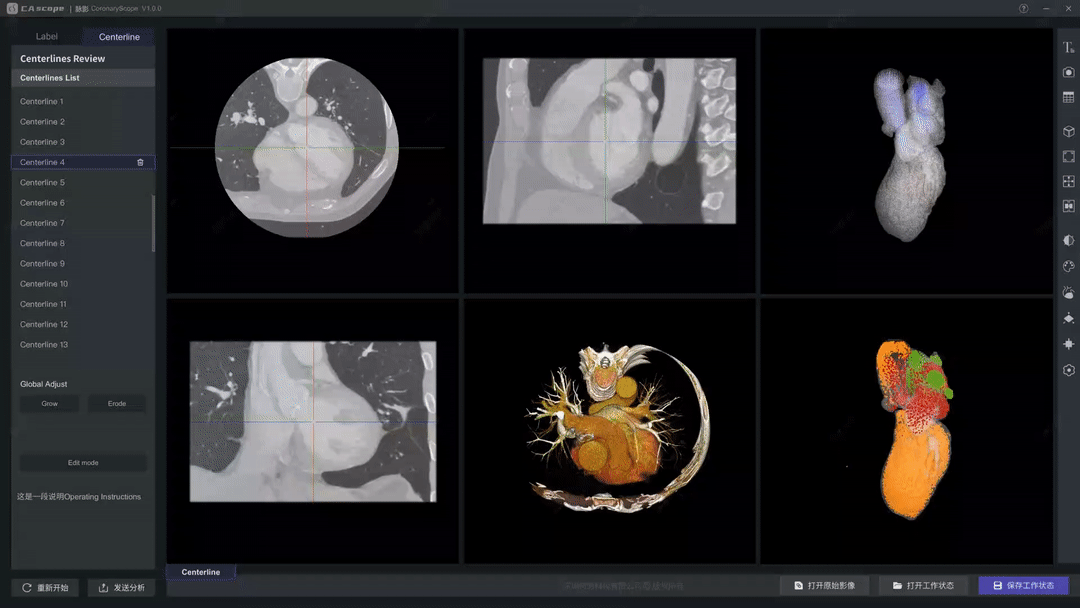Select Centerline 3 in the list
Screen dimensions: 1080x608
(83, 142)
